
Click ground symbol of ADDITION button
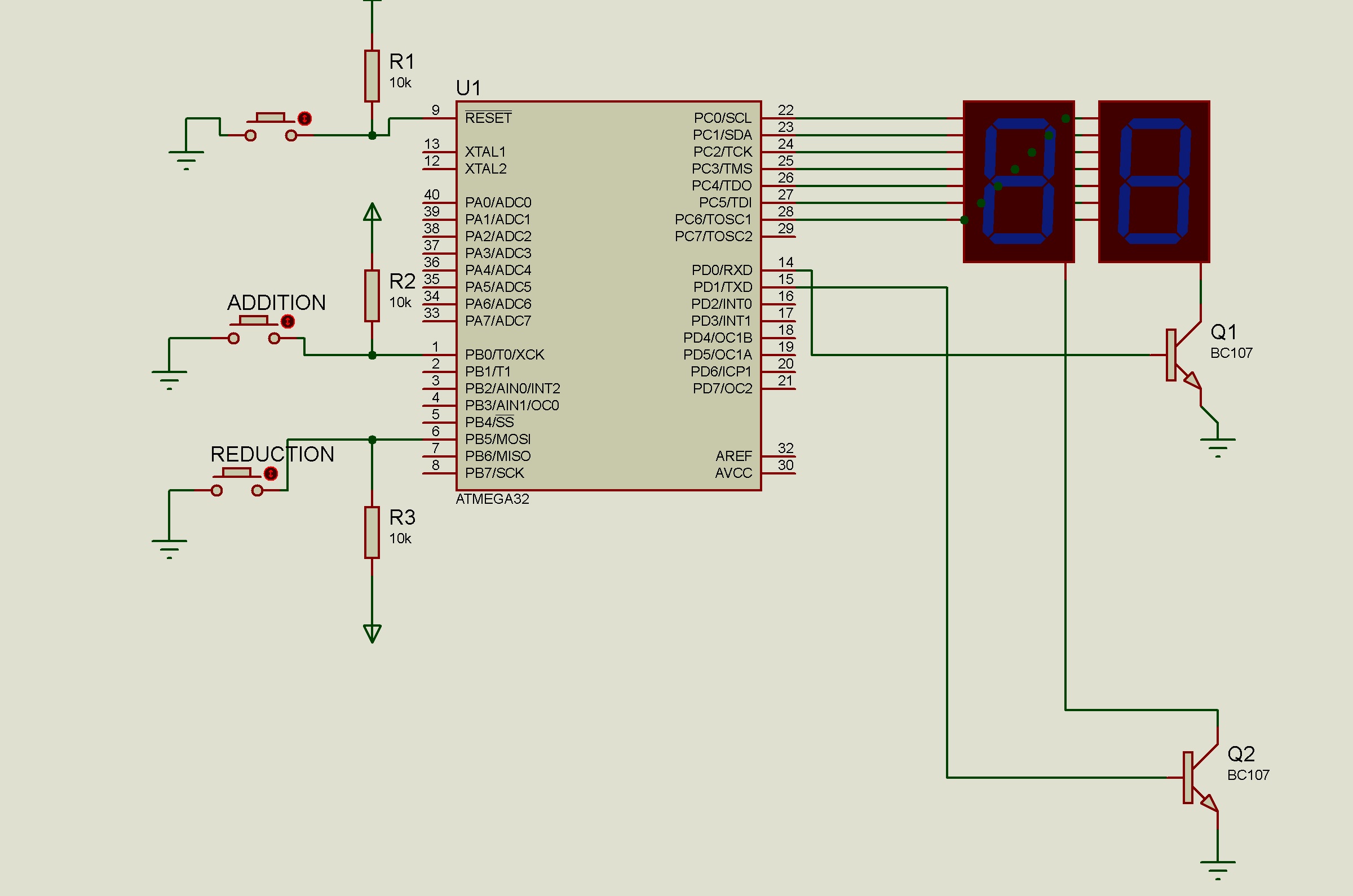click(169, 380)
